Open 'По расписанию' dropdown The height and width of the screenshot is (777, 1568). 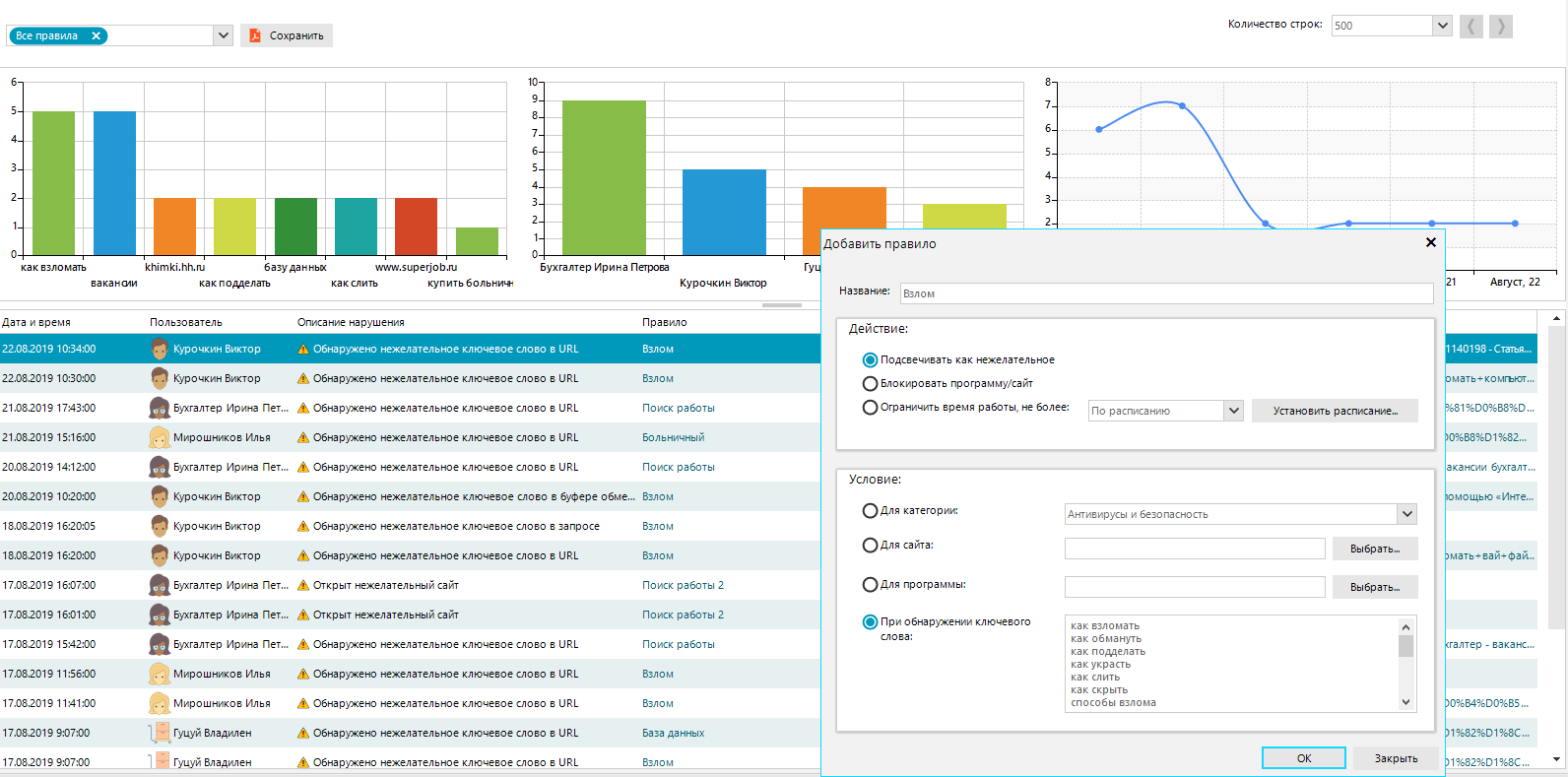[1234, 411]
